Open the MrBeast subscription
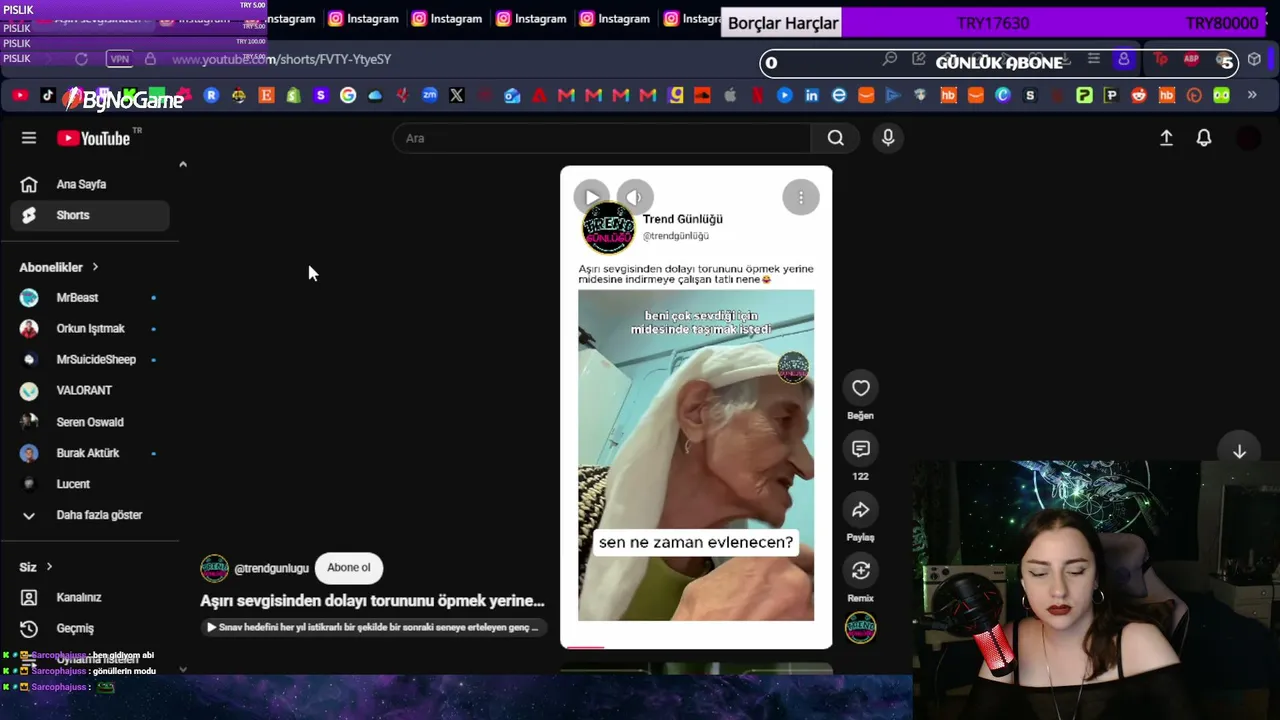 (x=90, y=298)
